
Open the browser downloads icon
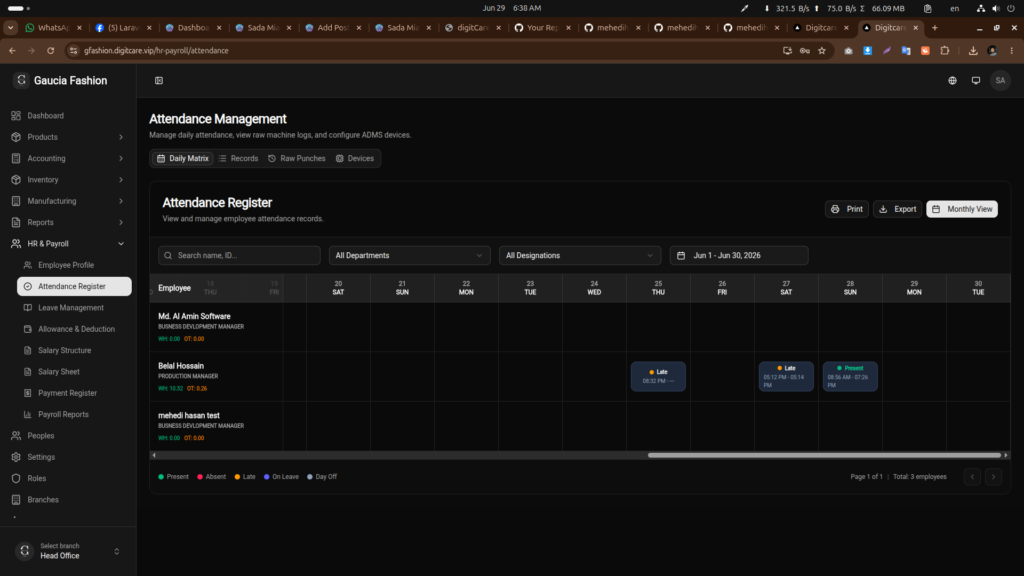point(973,50)
